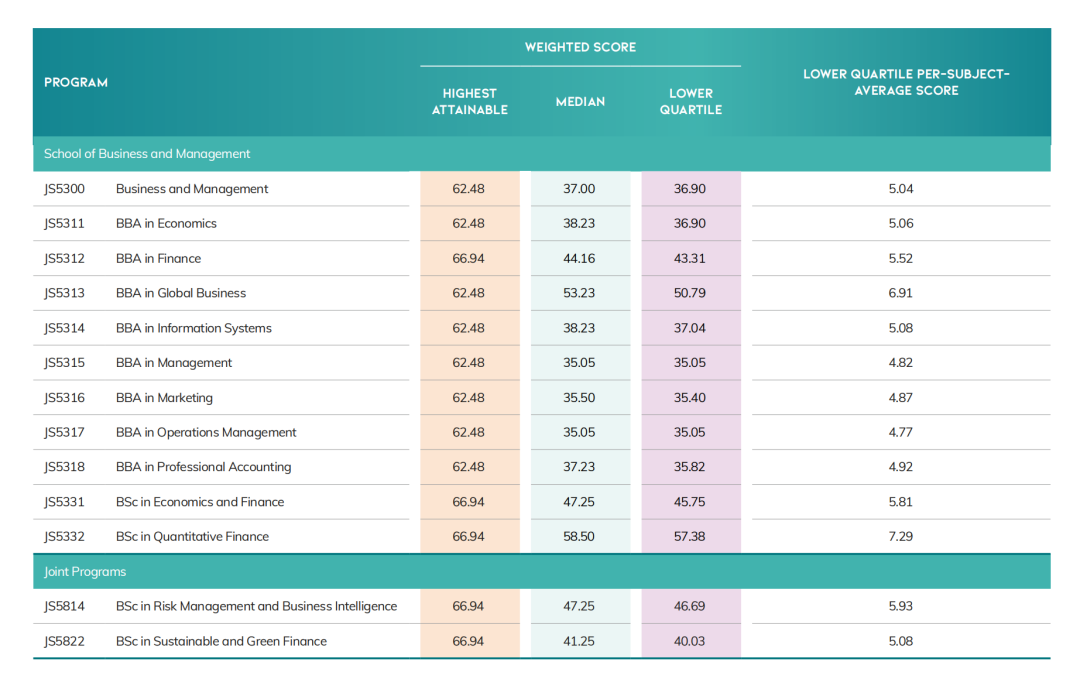Click the School of Business and Management section
Viewport: 1080px width, 700px height.
(541, 154)
